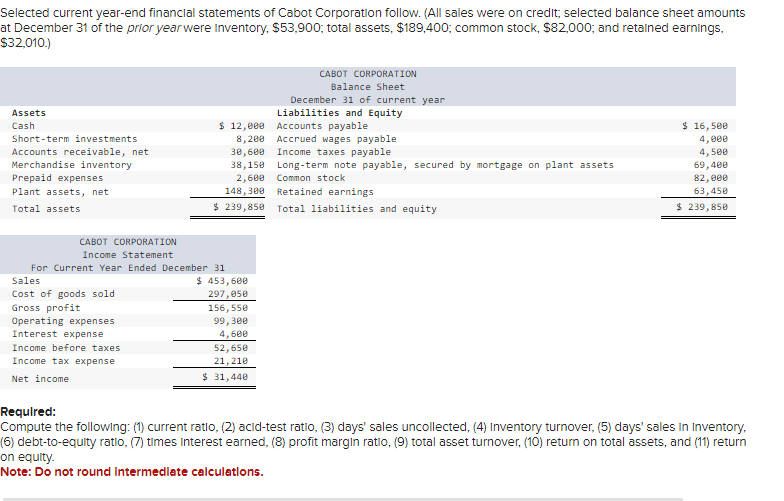This screenshot has height=501, width=784.
Task: Click the For Current Year Ended December 31 line
Action: [128, 268]
